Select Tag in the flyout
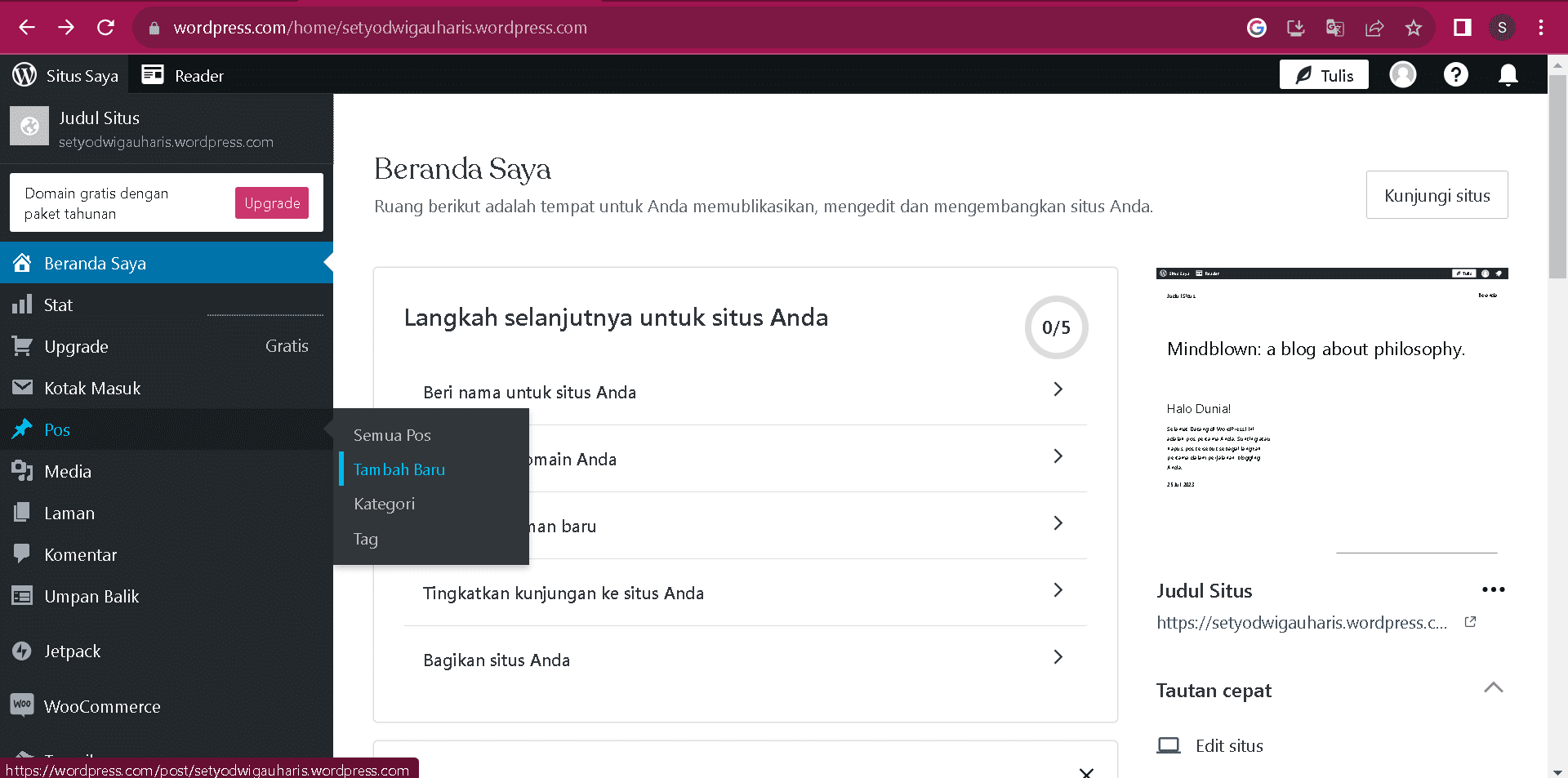The image size is (1568, 778). point(431,539)
